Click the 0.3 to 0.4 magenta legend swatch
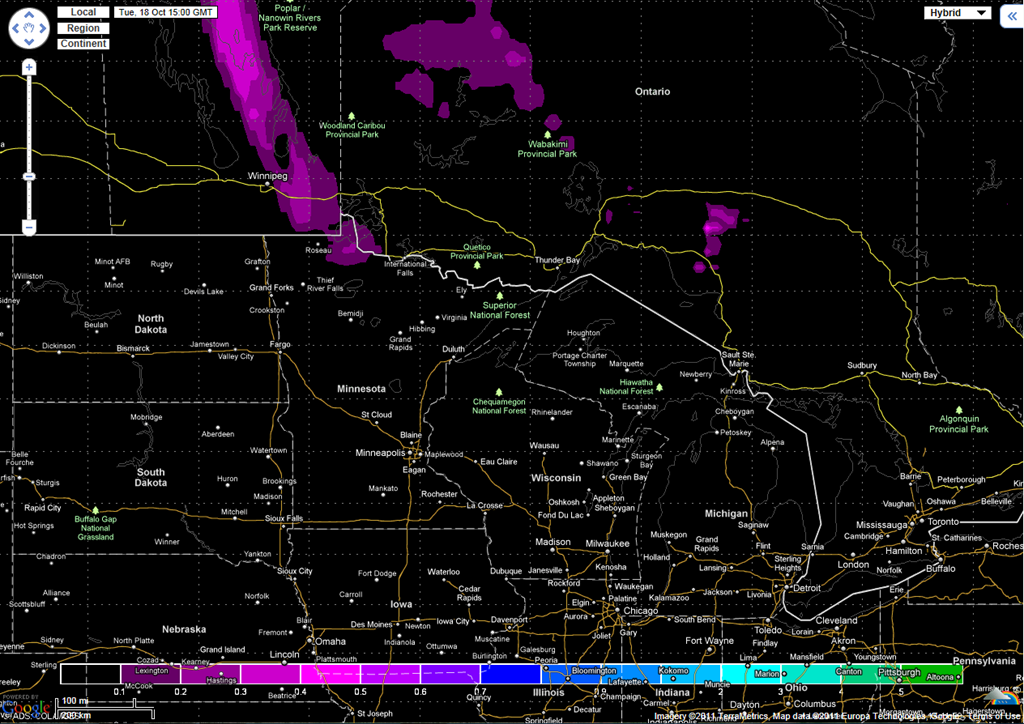This screenshot has width=1024, height=724. coord(270,674)
